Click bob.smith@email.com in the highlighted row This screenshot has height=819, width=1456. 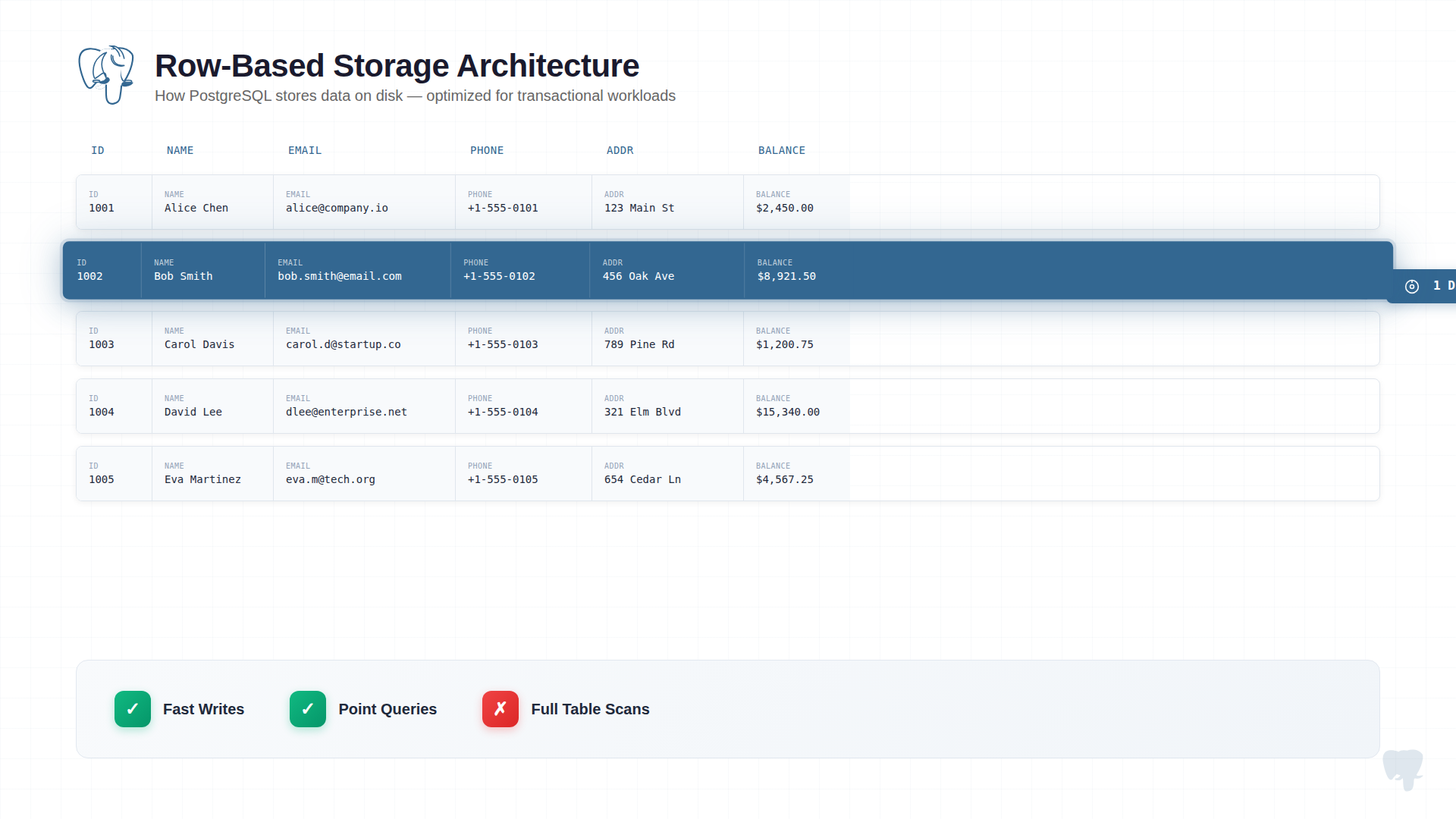340,276
